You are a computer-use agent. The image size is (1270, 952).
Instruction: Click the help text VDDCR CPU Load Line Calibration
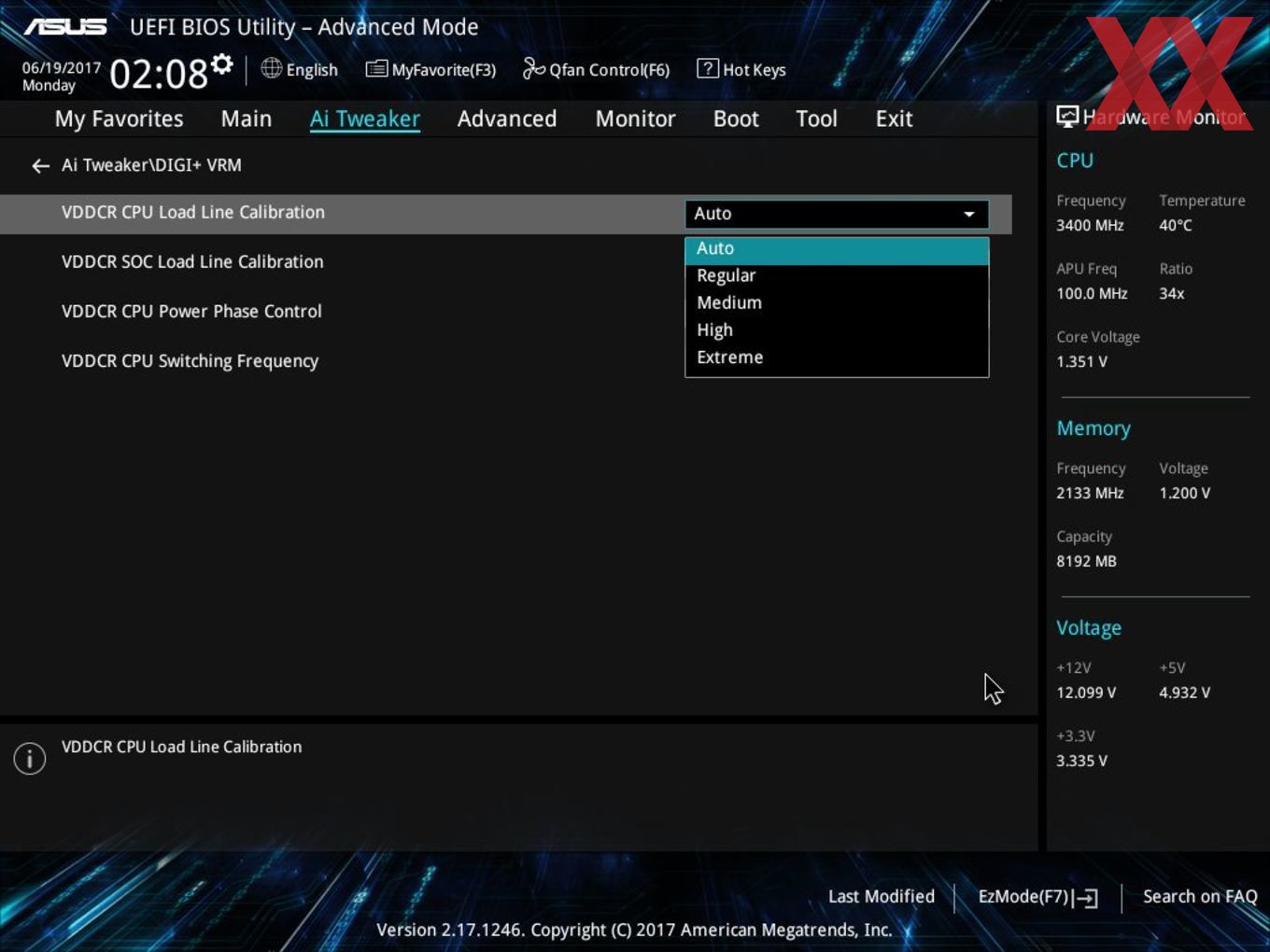181,748
